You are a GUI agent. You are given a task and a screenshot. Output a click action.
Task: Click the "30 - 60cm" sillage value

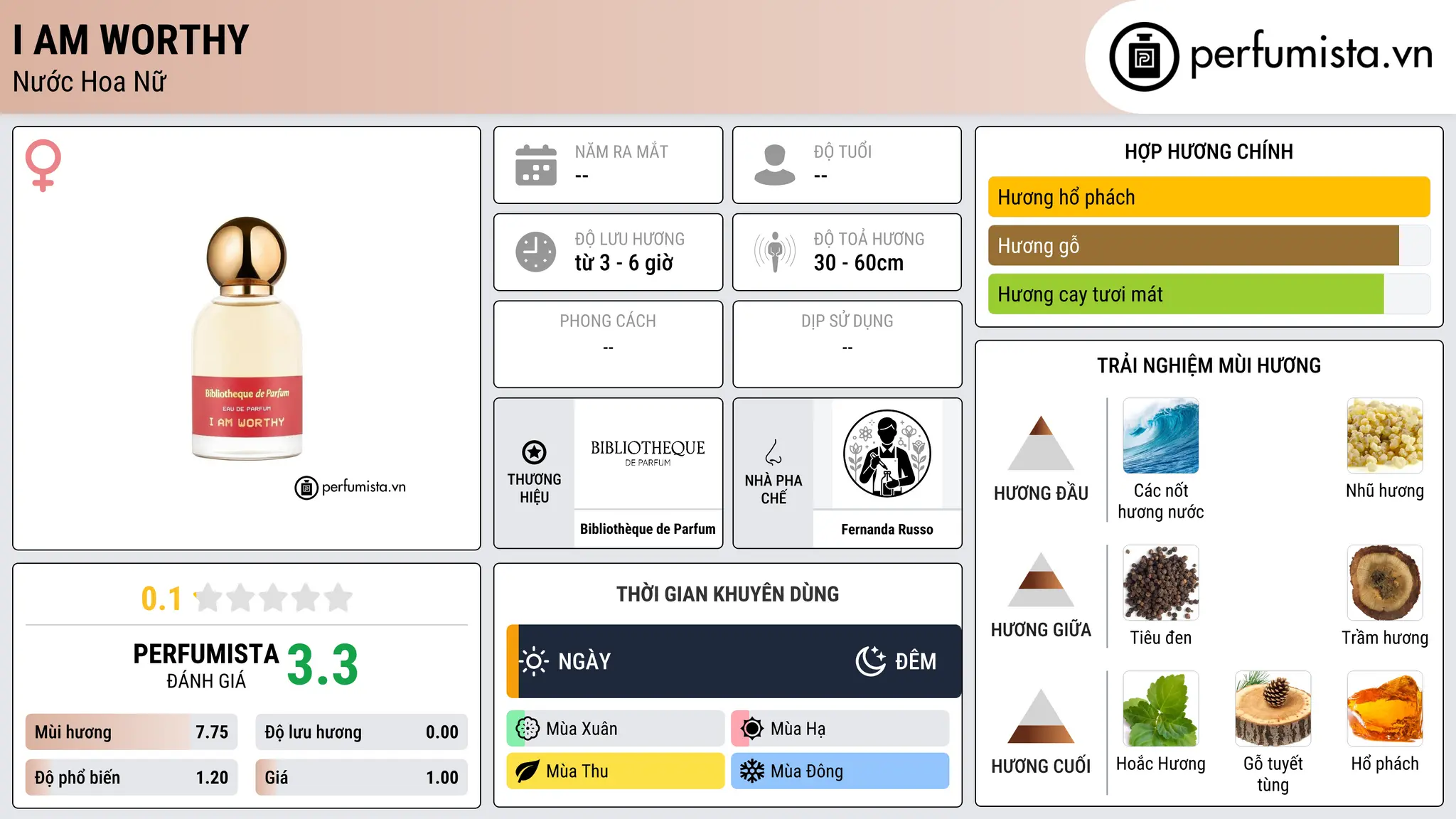pyautogui.click(x=859, y=263)
